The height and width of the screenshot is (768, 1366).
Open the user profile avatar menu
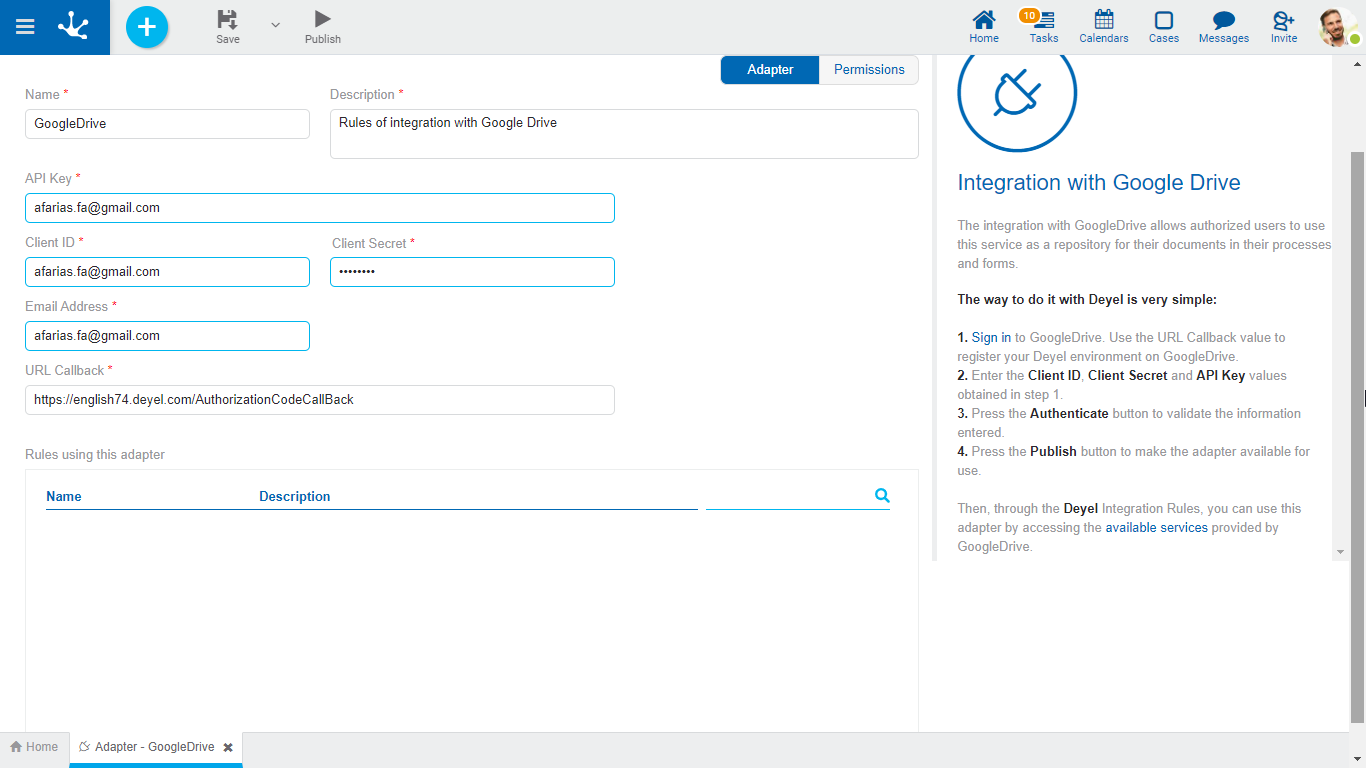tap(1337, 27)
